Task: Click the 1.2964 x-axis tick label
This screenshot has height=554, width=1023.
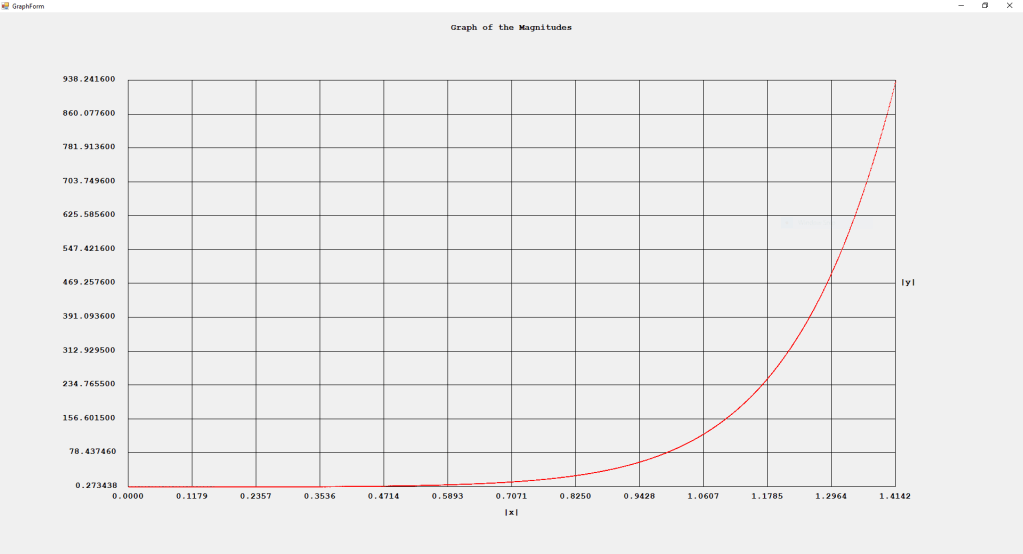Action: (831, 495)
